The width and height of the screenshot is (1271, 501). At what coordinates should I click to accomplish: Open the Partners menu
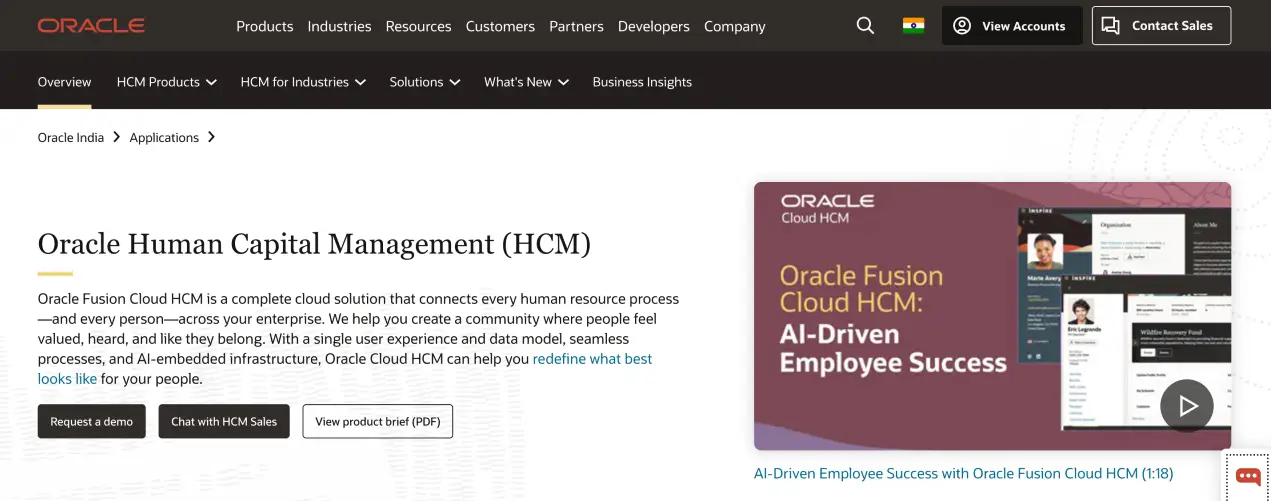pos(576,26)
